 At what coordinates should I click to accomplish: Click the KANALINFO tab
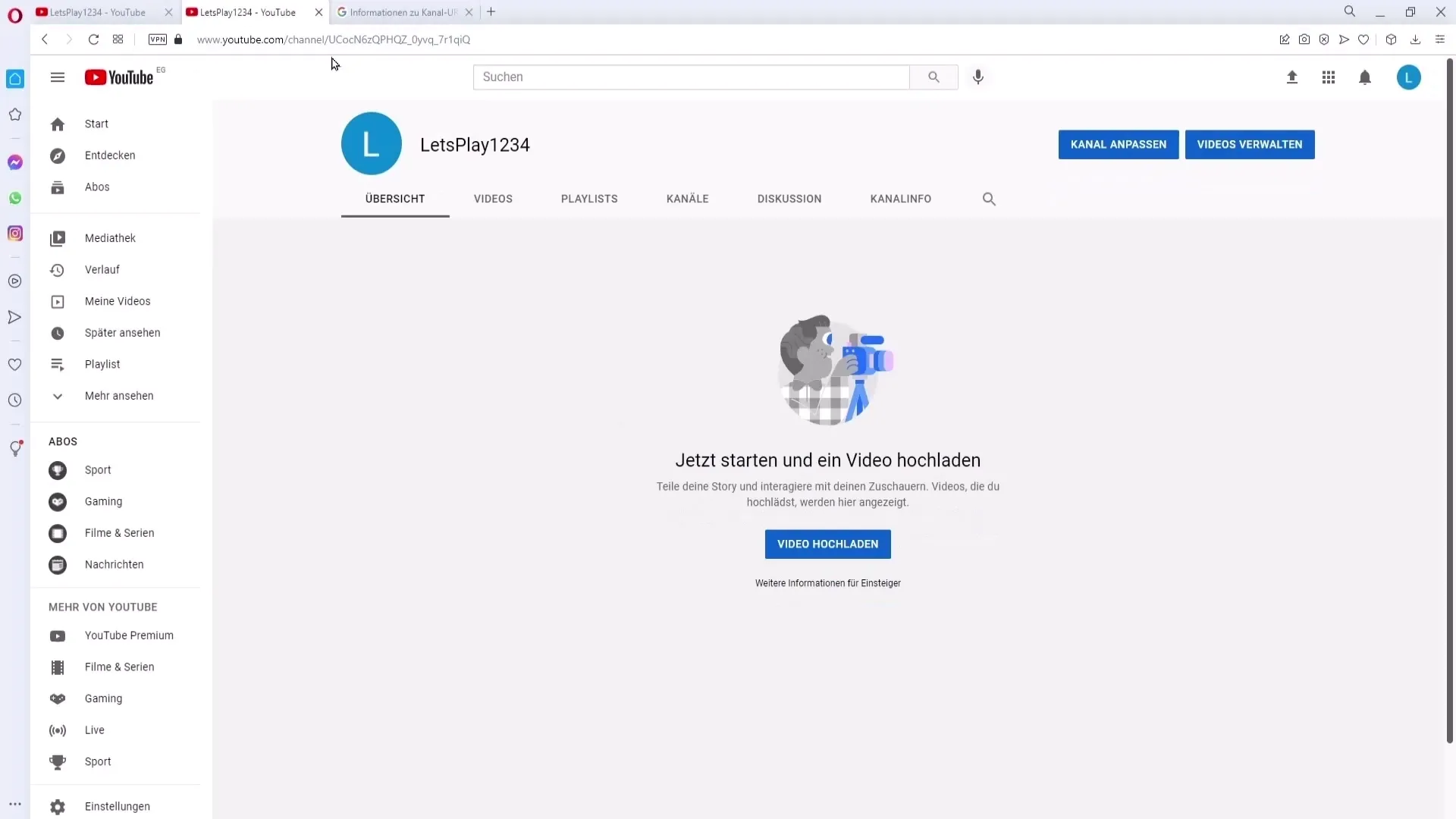pyautogui.click(x=901, y=199)
